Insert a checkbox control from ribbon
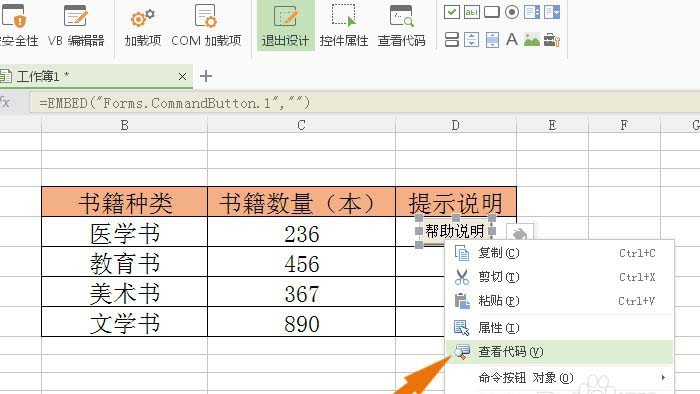Screen dimensions: 700x394 [452, 12]
